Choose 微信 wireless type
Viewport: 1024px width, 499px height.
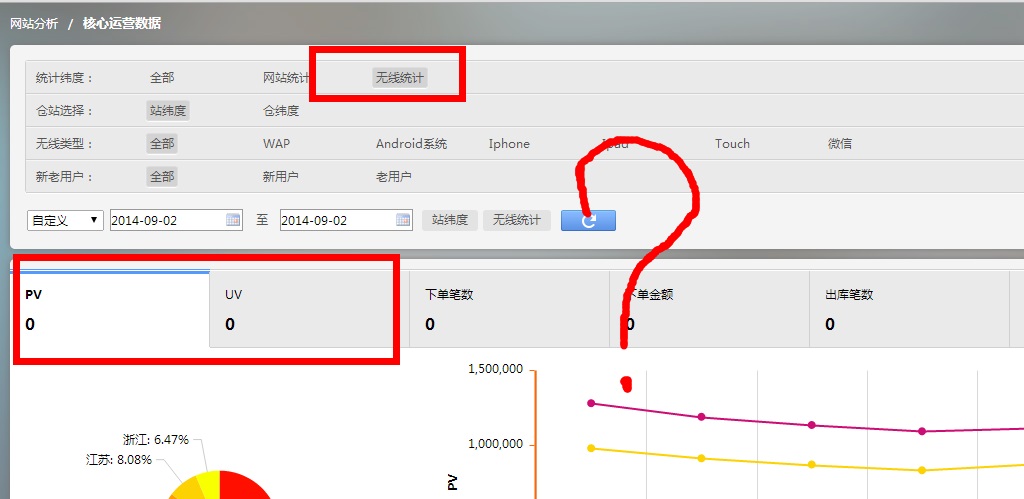coord(839,144)
